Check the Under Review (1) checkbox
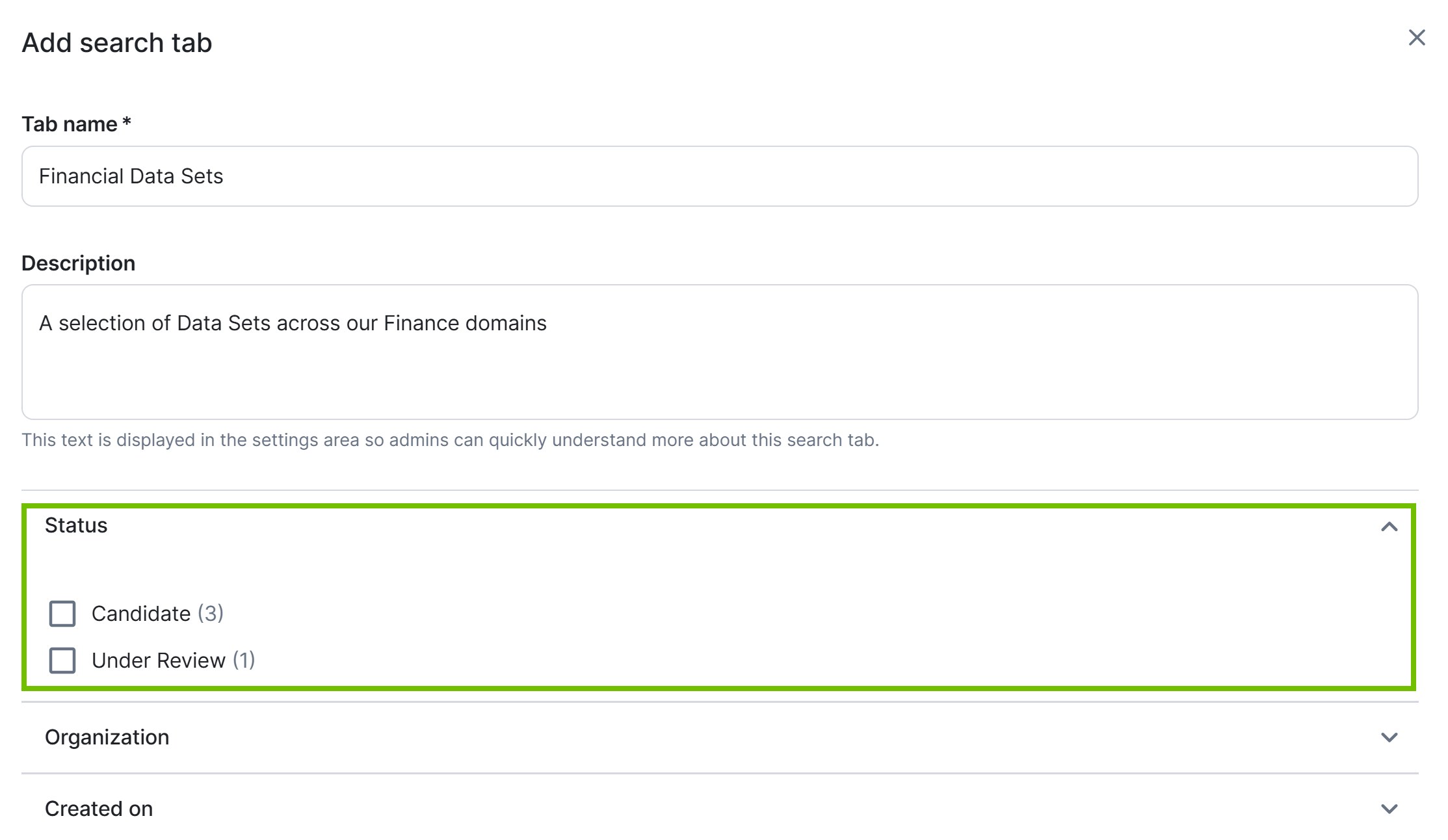This screenshot has width=1448, height=840. (x=62, y=661)
